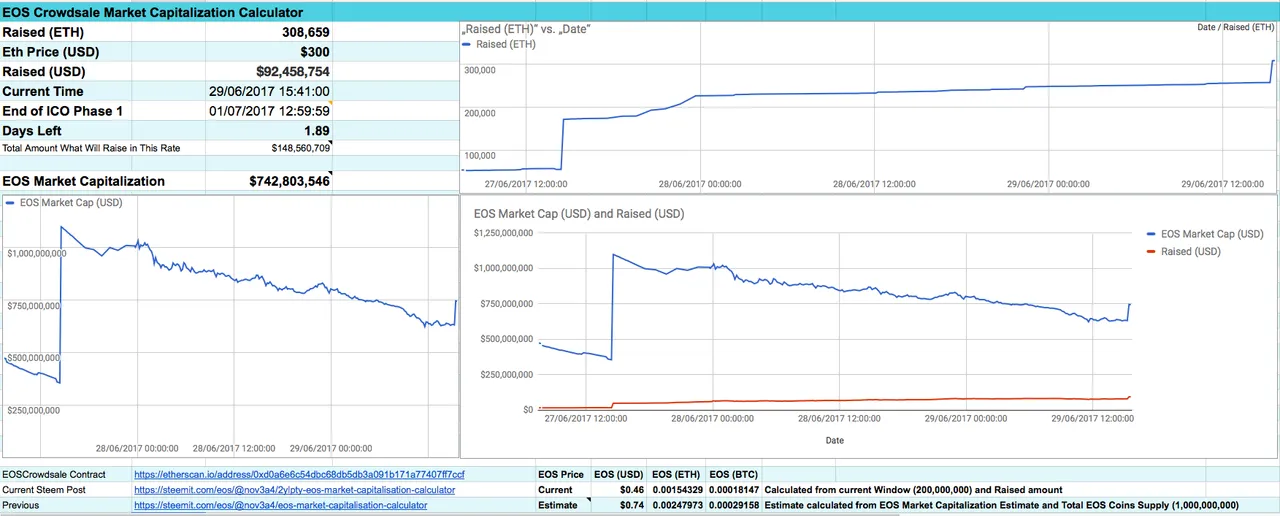Click 'EOS Market Cap (USD) and Raised (USD)' chart title
The image size is (1280, 516).
pos(579,214)
